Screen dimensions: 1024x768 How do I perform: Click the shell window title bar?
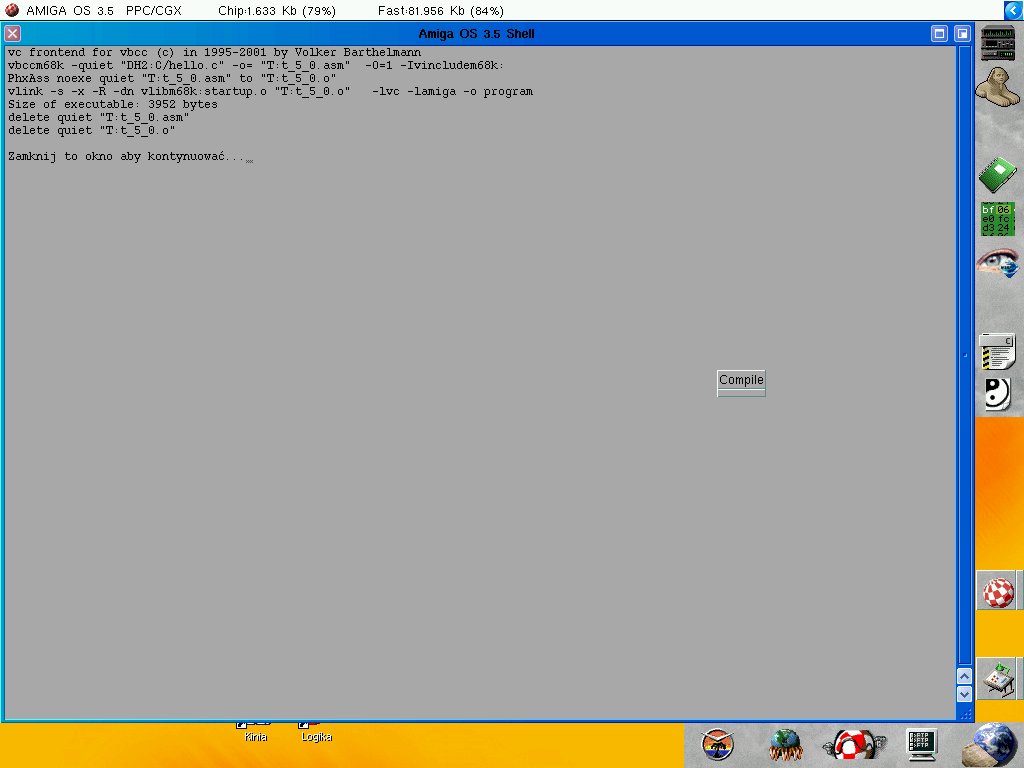coord(476,33)
